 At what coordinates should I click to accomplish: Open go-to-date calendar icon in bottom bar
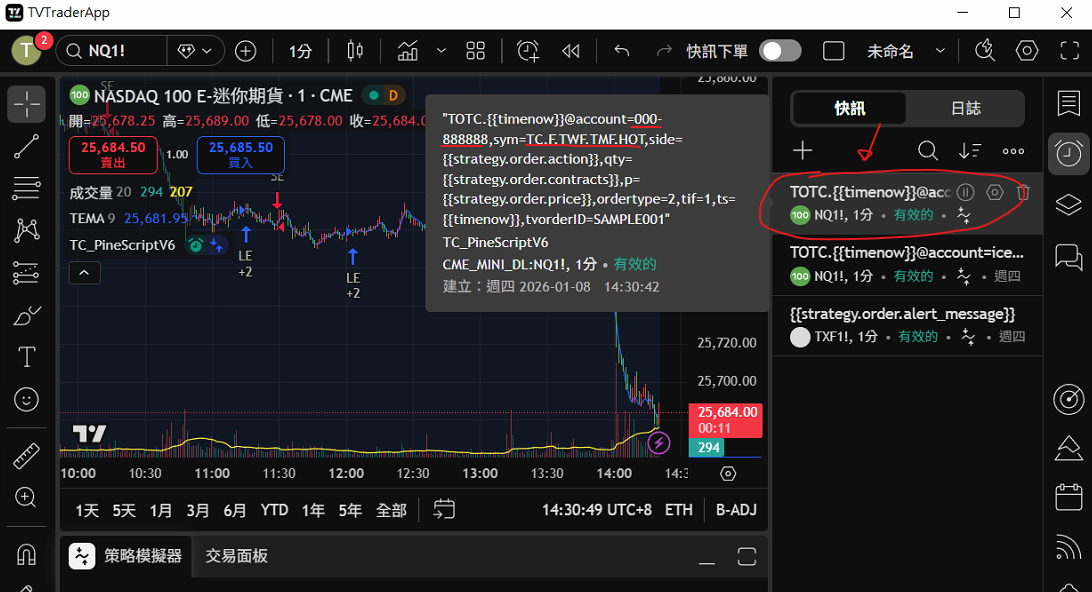click(445, 509)
